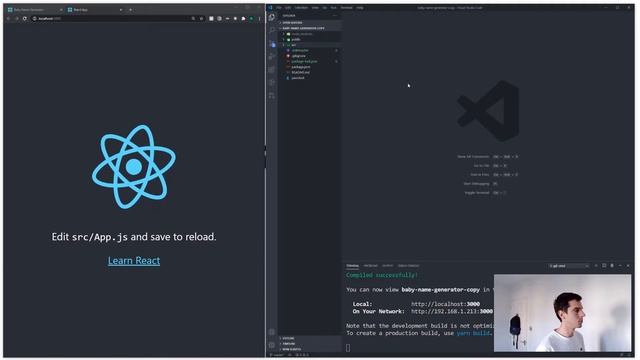Viewport: 640px width, 360px height.
Task: Expand the NPM SCRIPTS section
Action: click(x=310, y=349)
